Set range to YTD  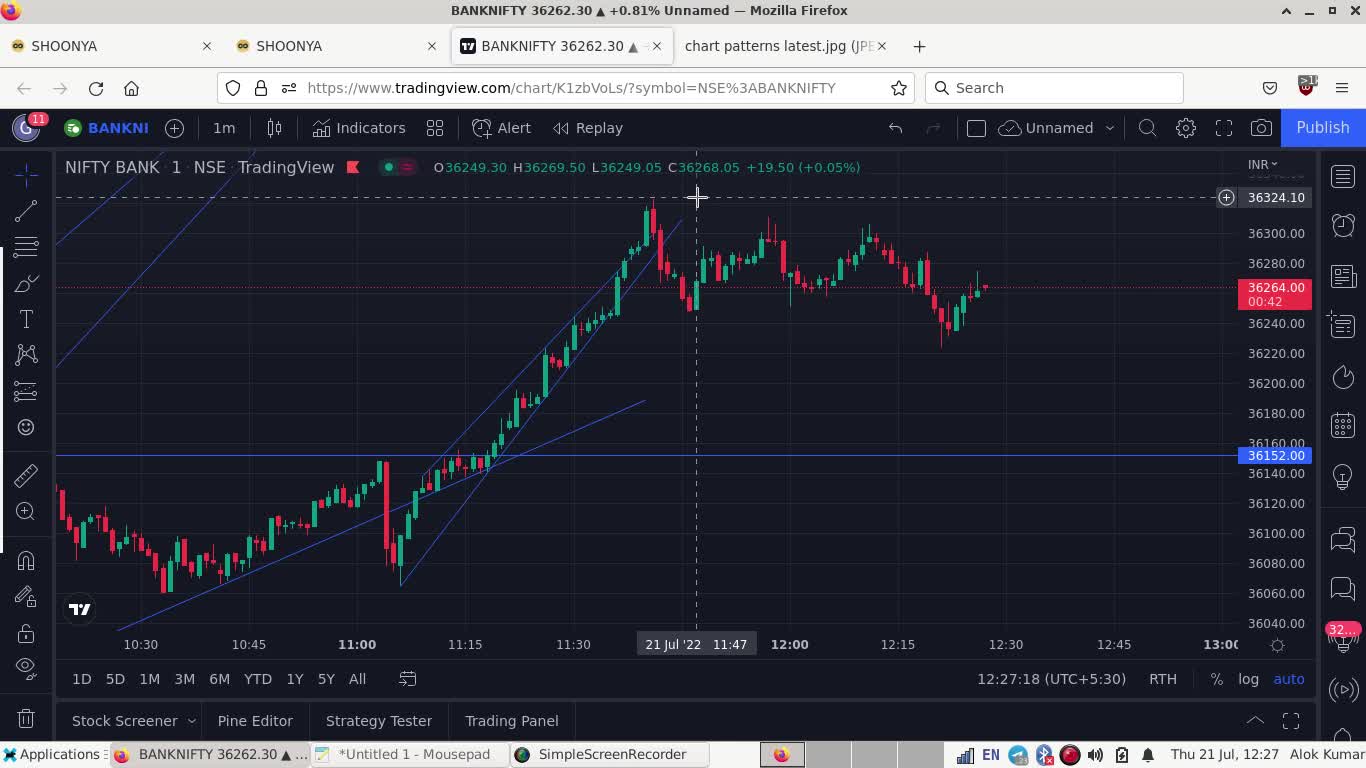coord(258,679)
